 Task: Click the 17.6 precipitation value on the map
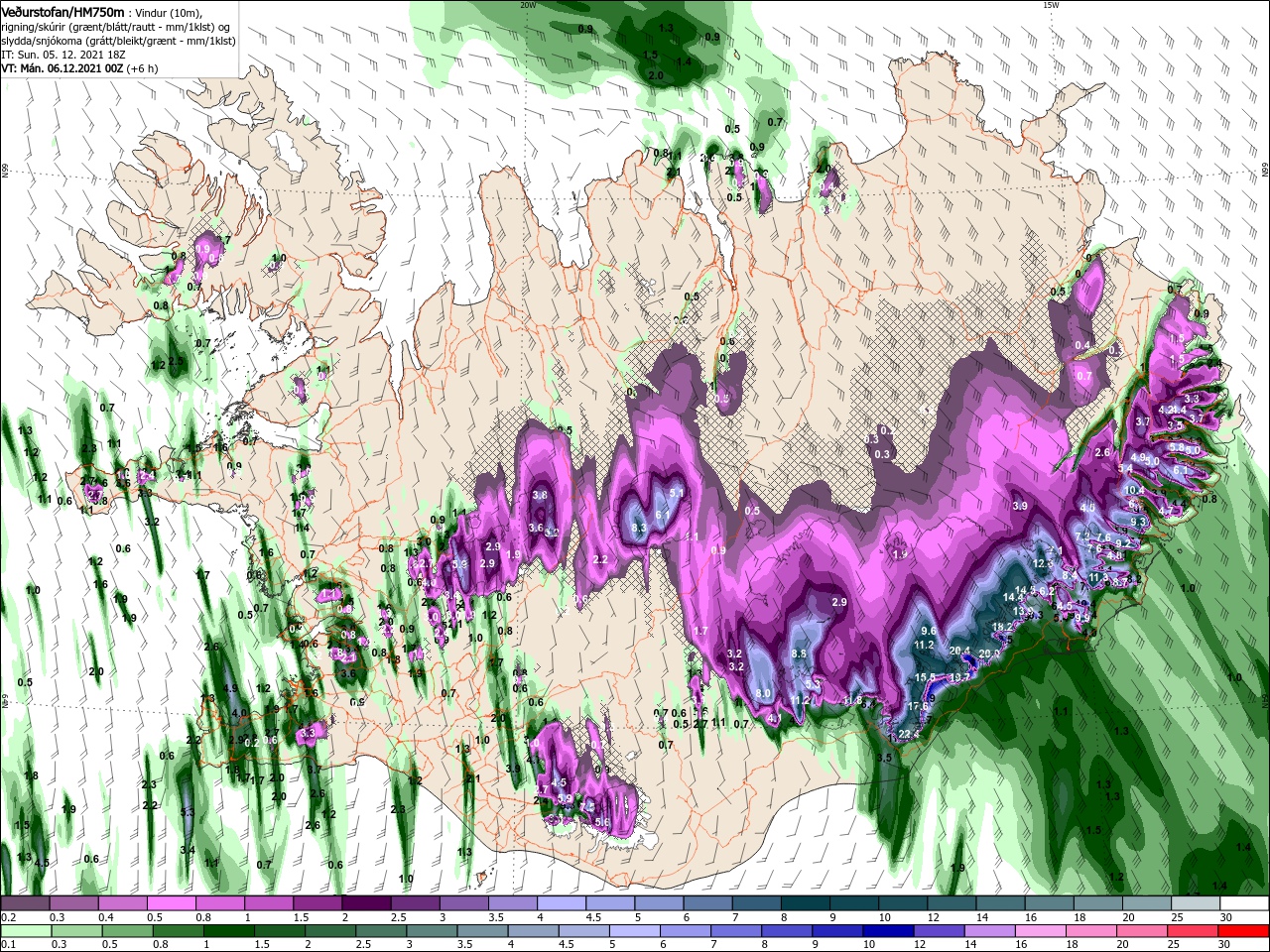(919, 706)
